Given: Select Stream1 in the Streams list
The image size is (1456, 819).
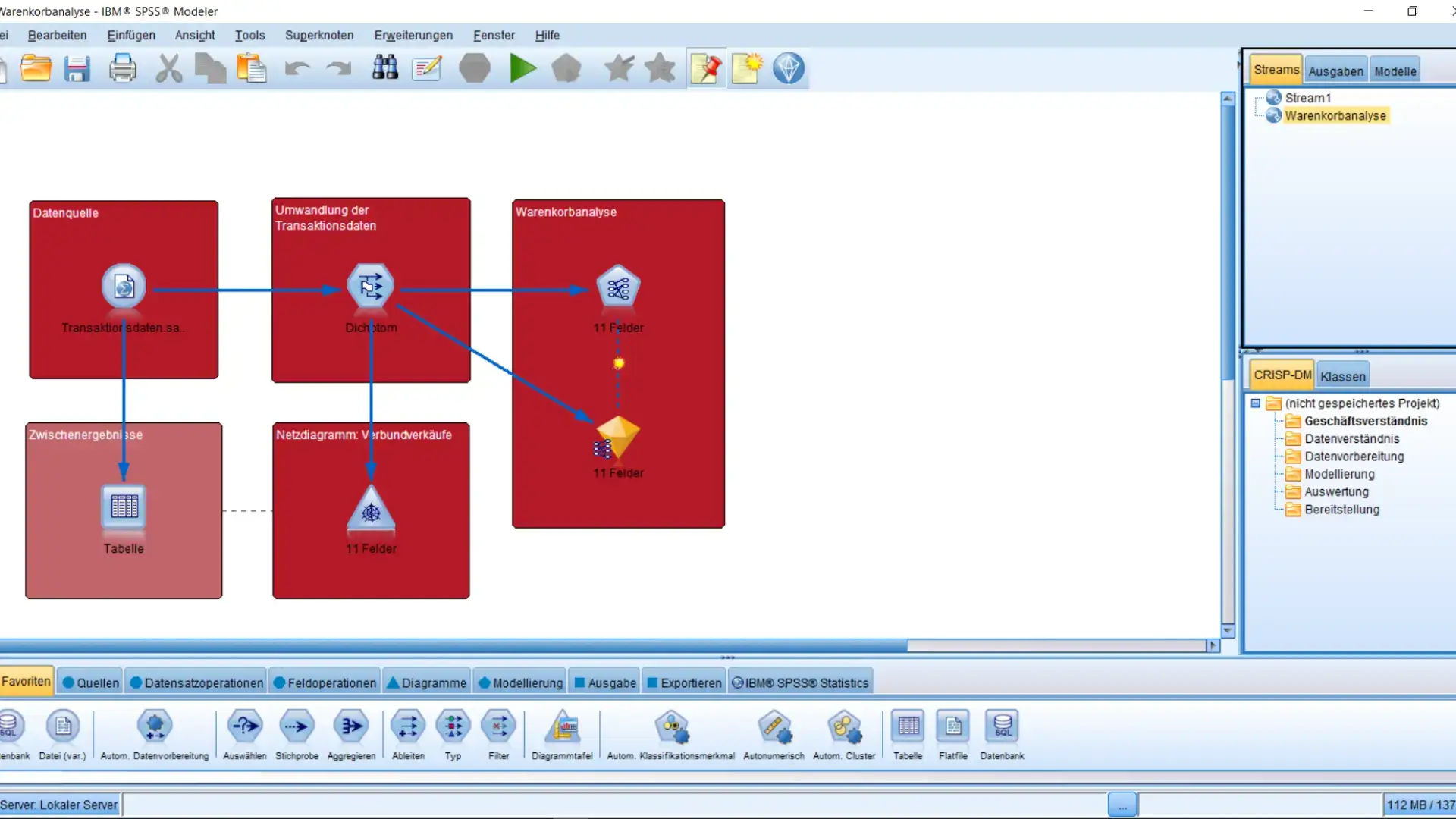Looking at the screenshot, I should tap(1307, 98).
